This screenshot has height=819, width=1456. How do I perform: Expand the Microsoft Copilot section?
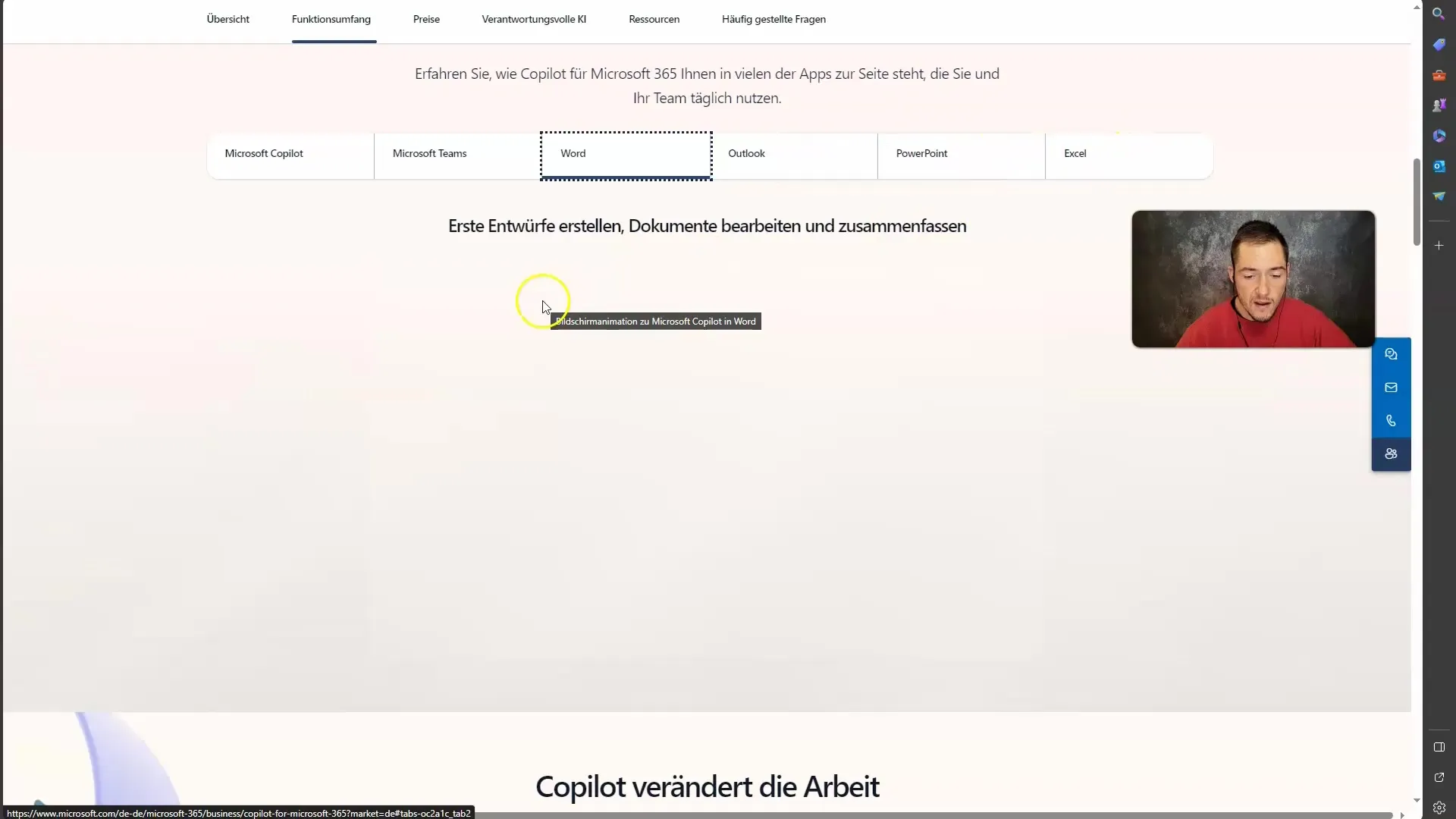point(264,153)
